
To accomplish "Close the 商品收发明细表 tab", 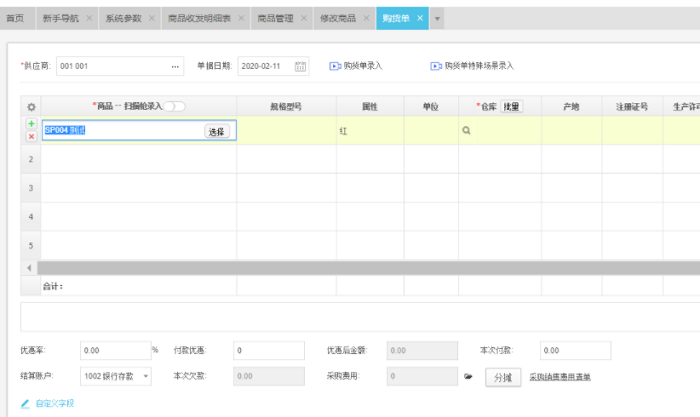I will [x=241, y=18].
